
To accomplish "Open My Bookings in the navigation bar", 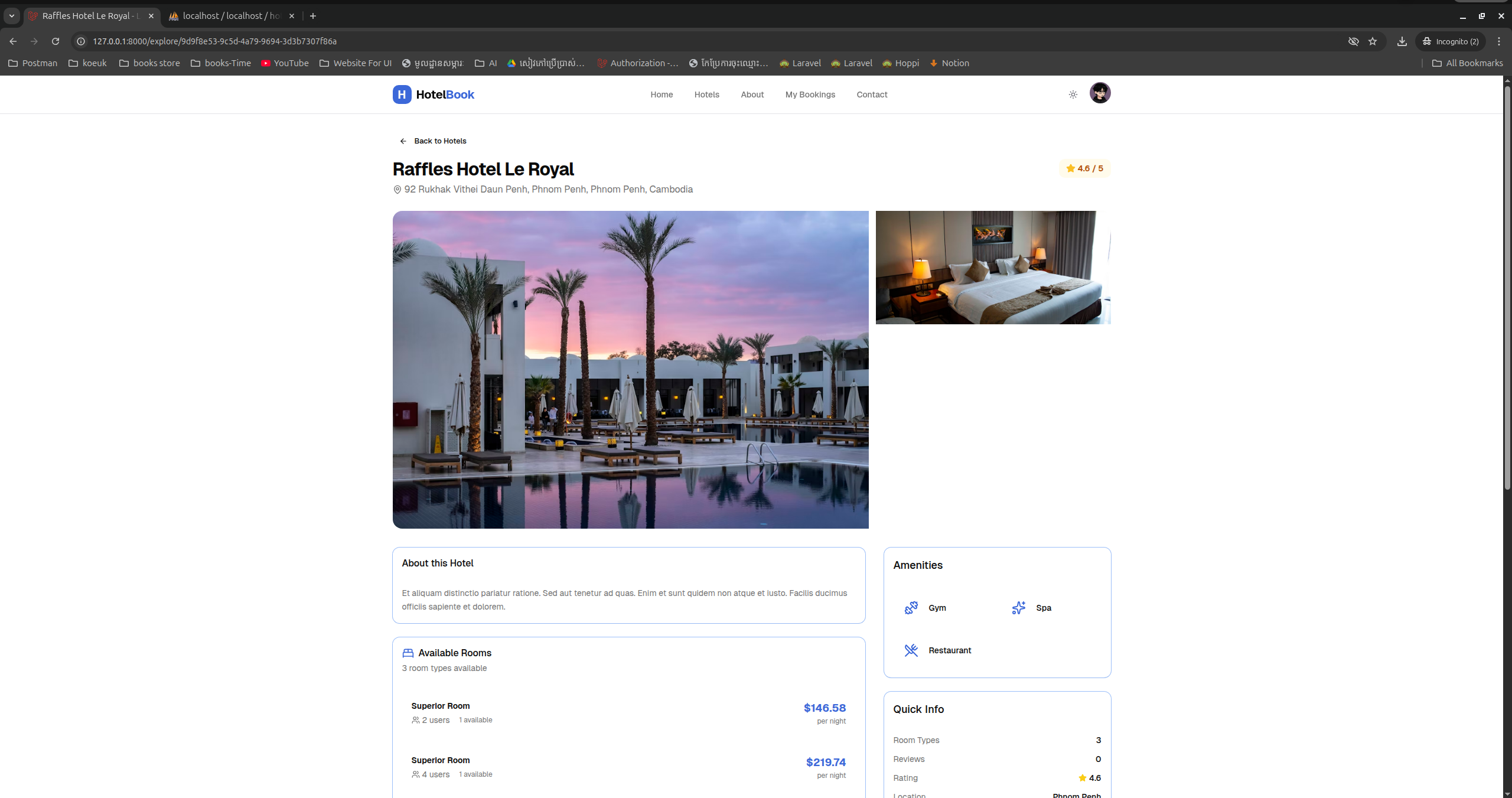I will (810, 95).
